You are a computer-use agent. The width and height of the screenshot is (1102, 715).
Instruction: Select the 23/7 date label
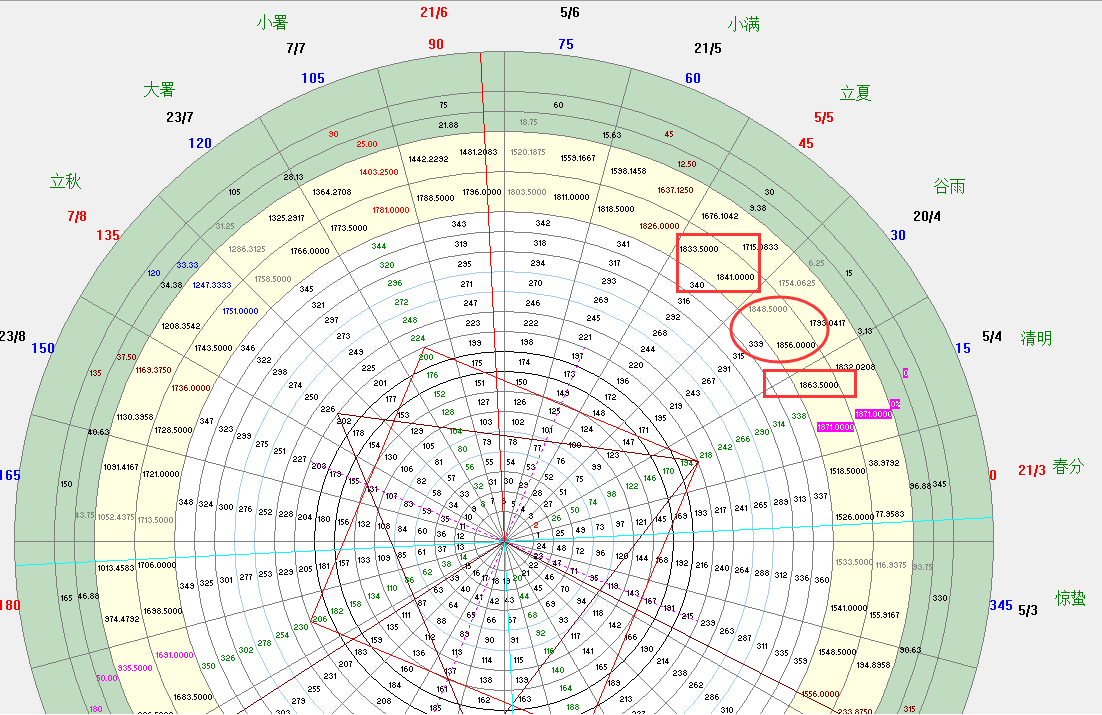coord(180,117)
